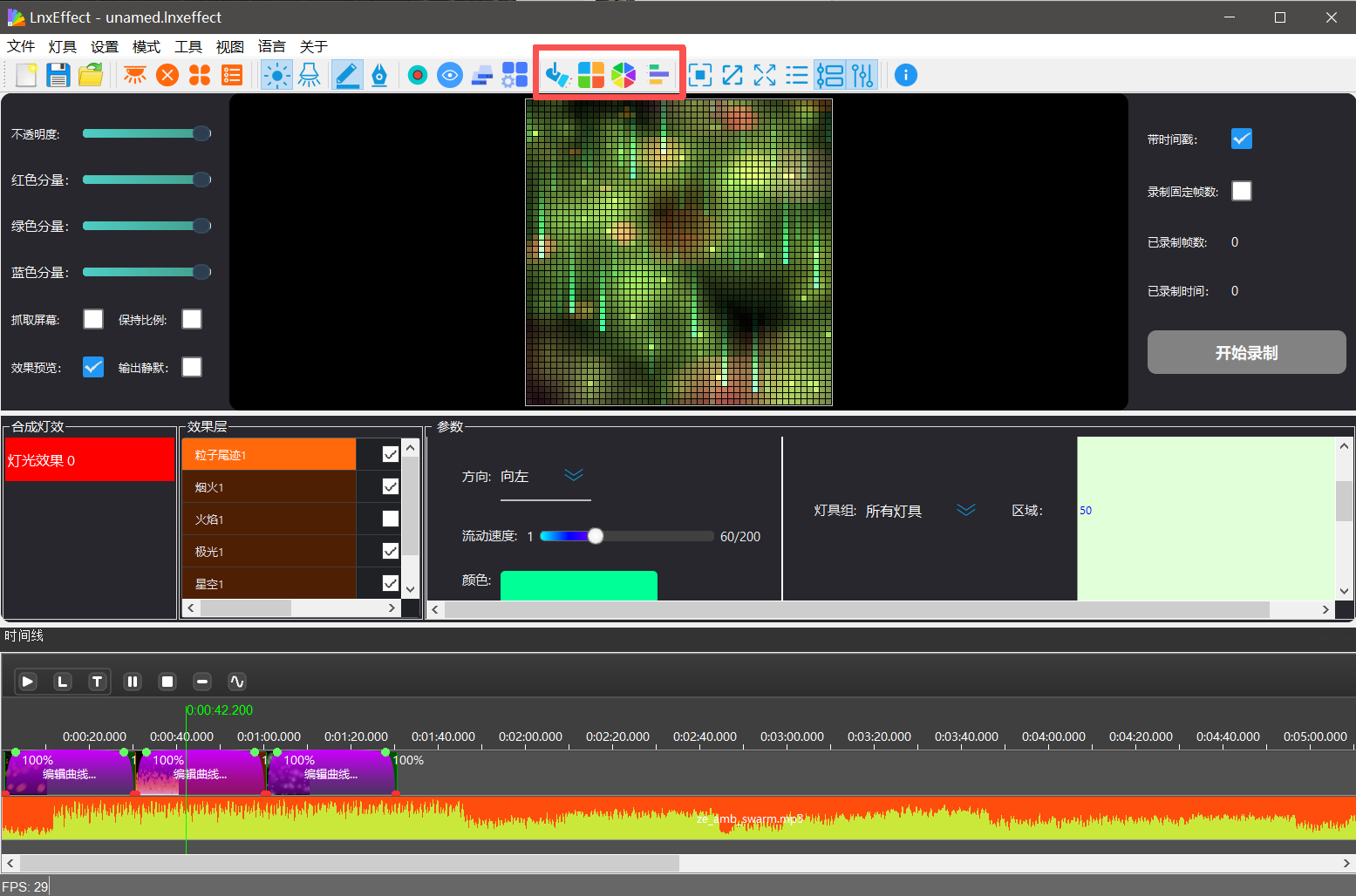The width and height of the screenshot is (1356, 896).
Task: Open the 模式 menu
Action: pos(146,46)
